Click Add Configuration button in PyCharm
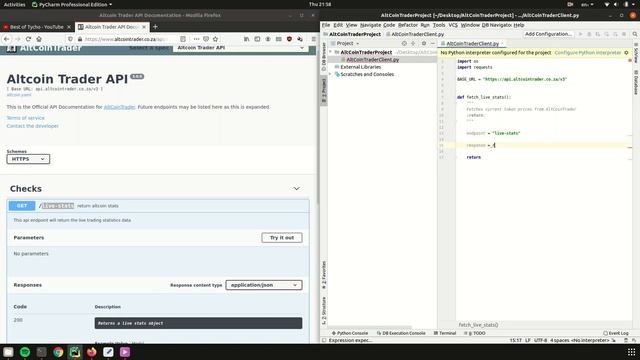The image size is (640, 360). click(548, 34)
